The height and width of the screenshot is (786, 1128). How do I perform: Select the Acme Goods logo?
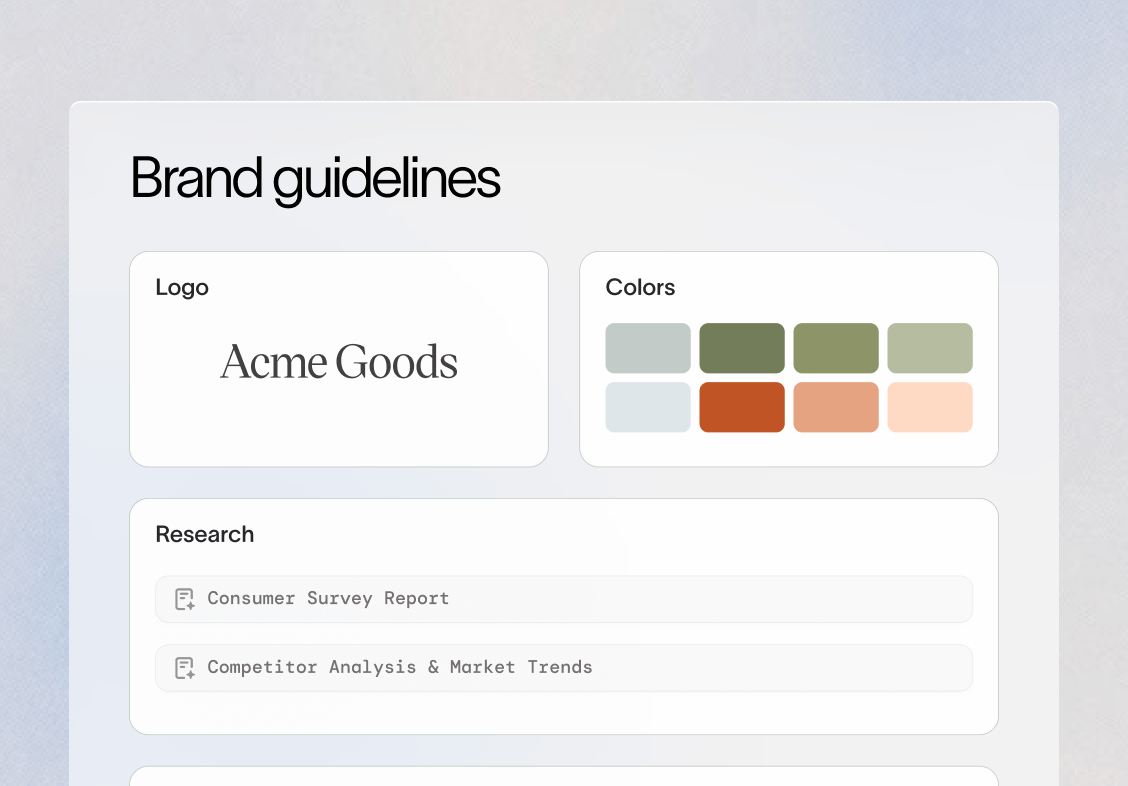coord(338,362)
